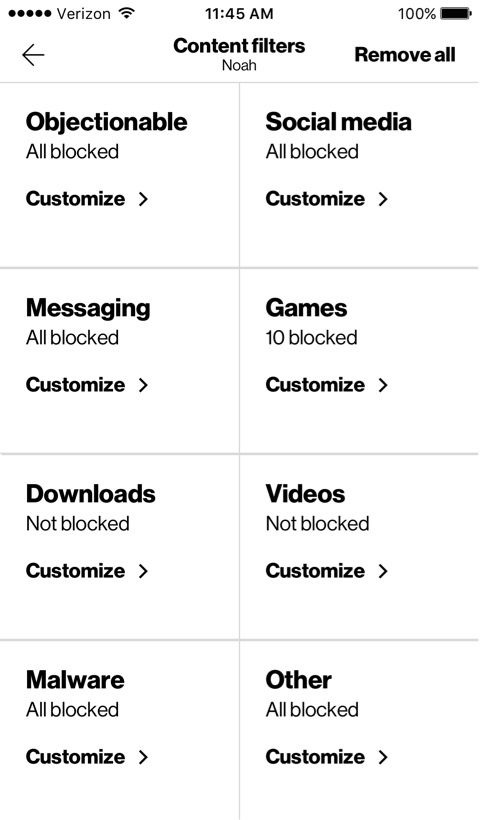Tap the back arrow icon
480x820 pixels.
point(33,55)
